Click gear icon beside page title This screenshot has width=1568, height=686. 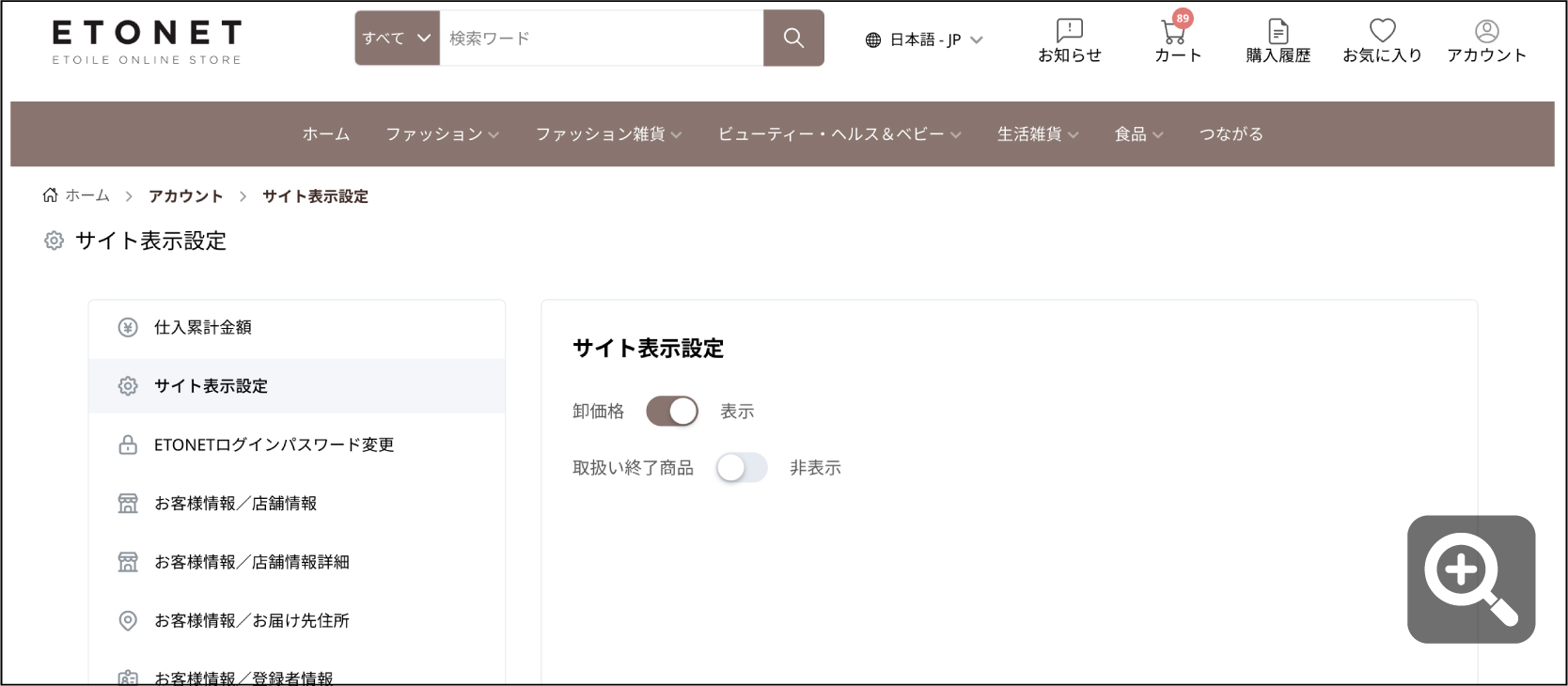pos(54,241)
